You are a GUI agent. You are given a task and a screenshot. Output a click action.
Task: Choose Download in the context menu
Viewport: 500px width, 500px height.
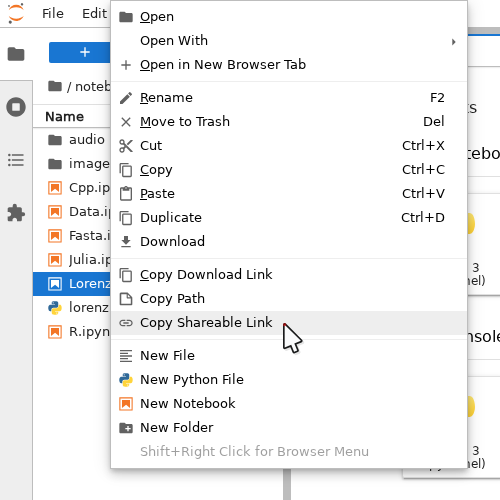[x=289, y=242]
